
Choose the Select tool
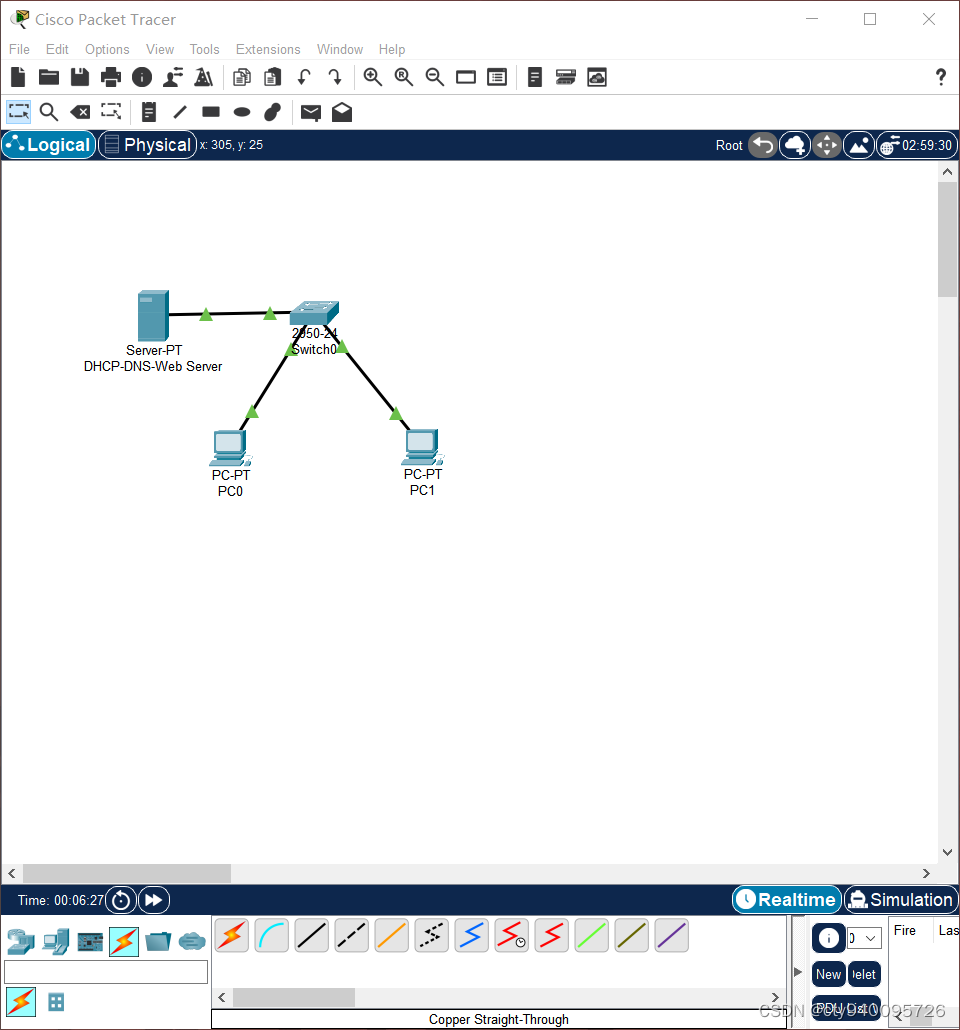click(x=18, y=112)
